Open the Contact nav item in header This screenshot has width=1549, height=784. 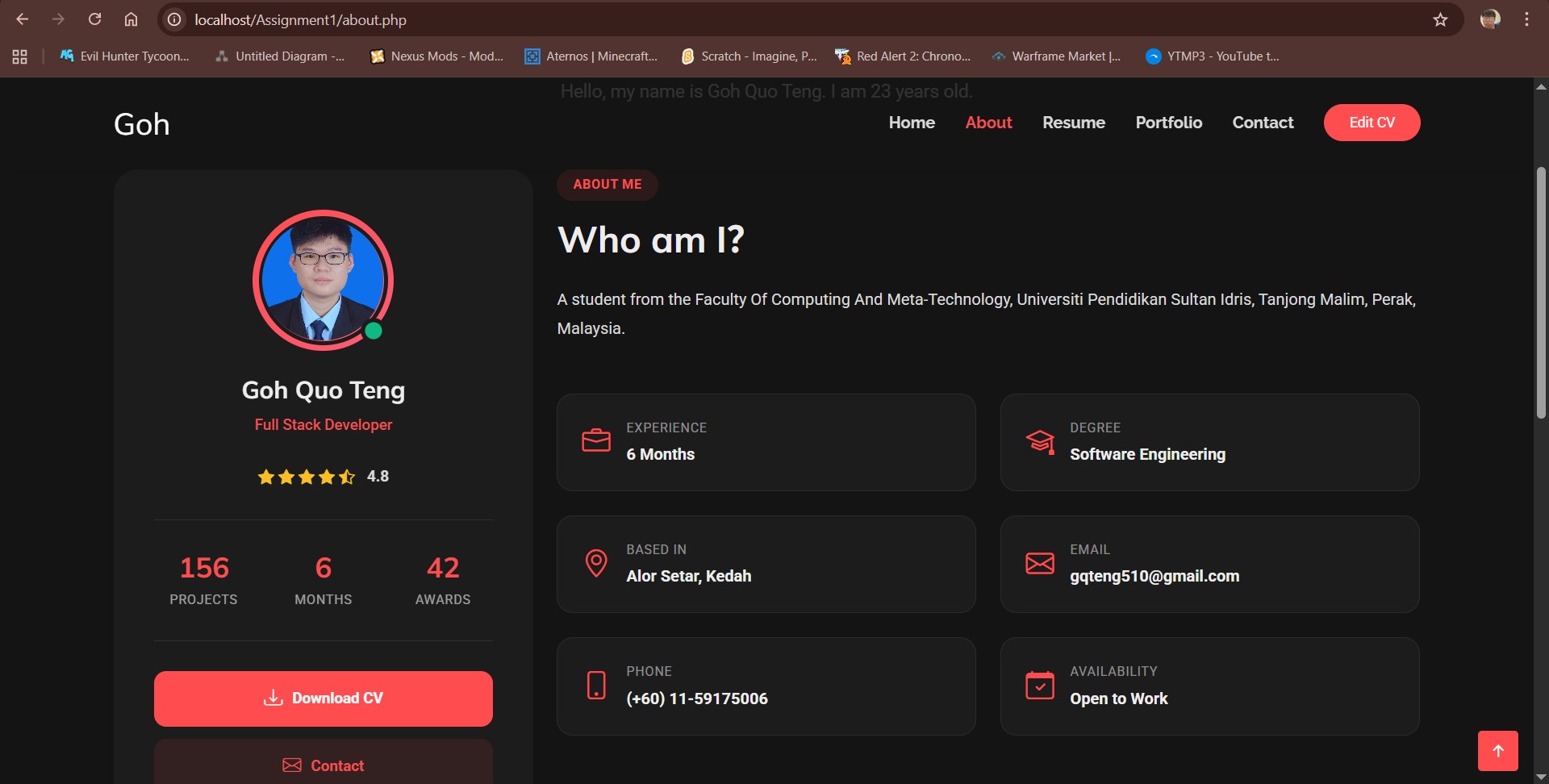(x=1263, y=123)
